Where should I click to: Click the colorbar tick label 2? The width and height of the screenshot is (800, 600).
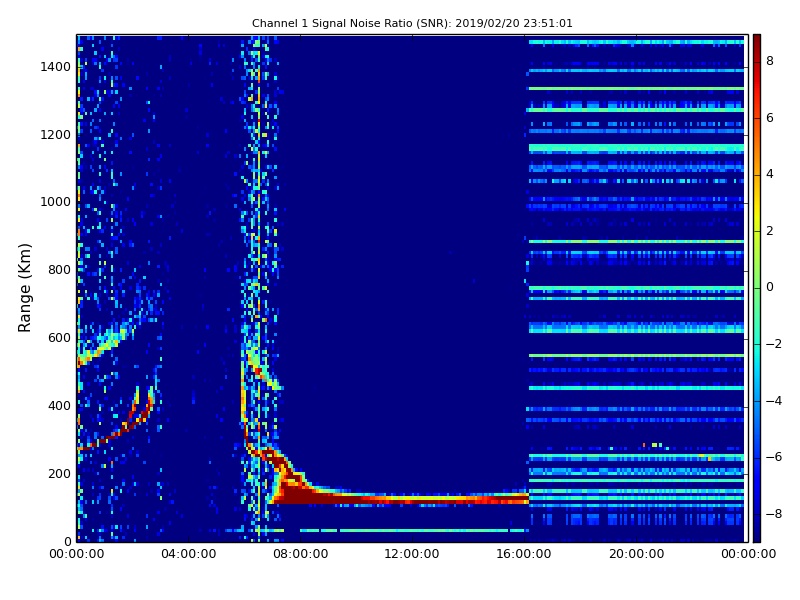coord(770,231)
